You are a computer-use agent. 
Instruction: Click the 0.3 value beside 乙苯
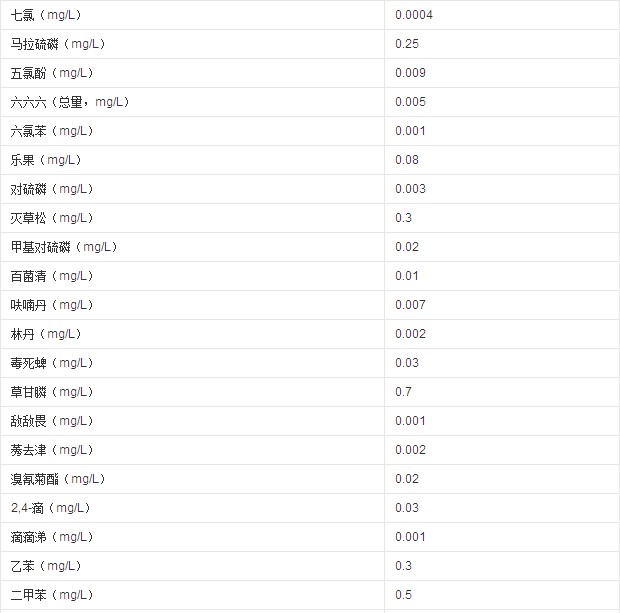click(403, 566)
